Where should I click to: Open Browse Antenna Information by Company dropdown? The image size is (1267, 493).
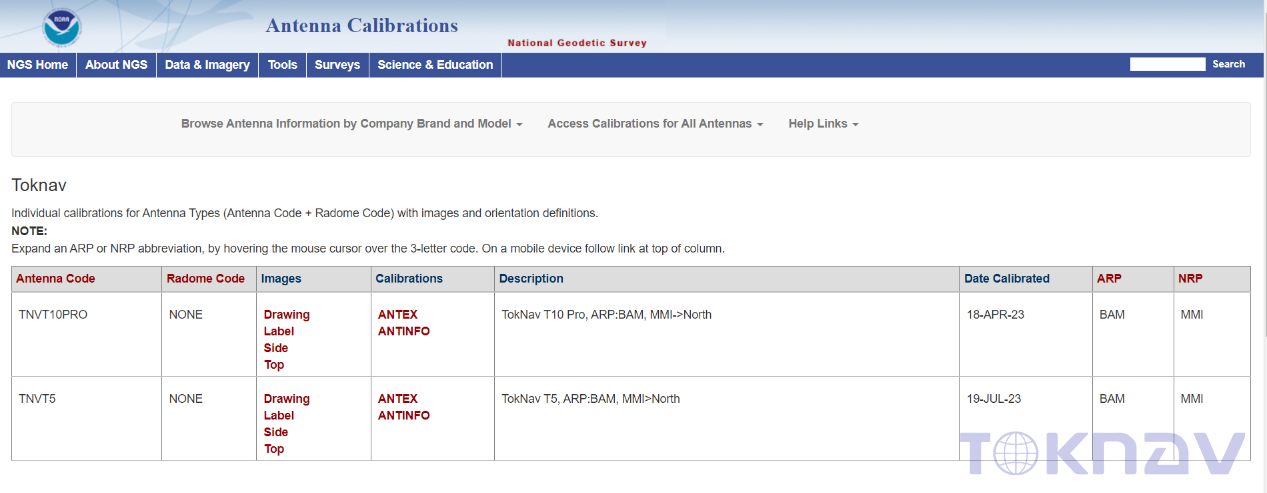point(351,124)
